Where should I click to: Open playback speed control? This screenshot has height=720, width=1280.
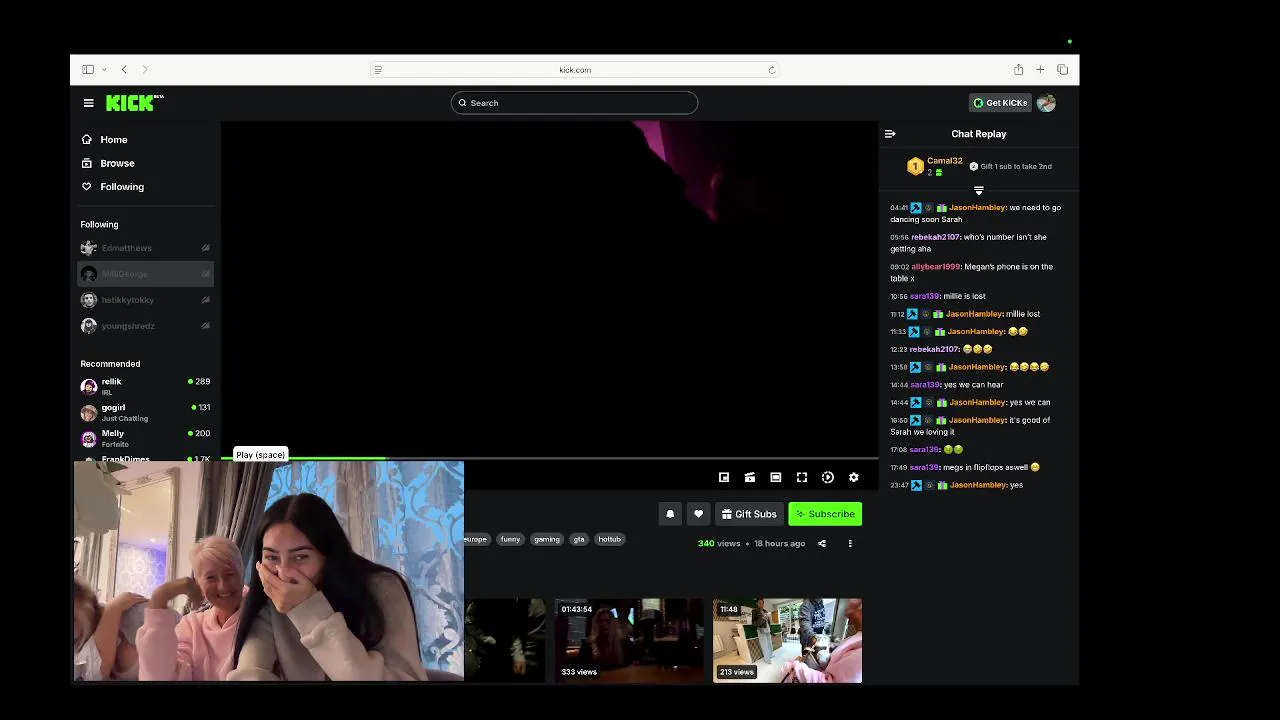[828, 478]
